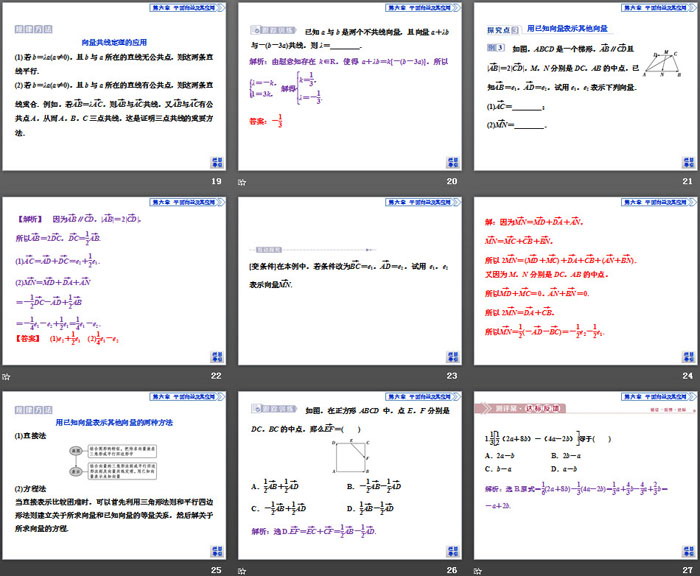700x576 pixels.
Task: Click the gray tag badge on slide 26
Action: point(274,409)
